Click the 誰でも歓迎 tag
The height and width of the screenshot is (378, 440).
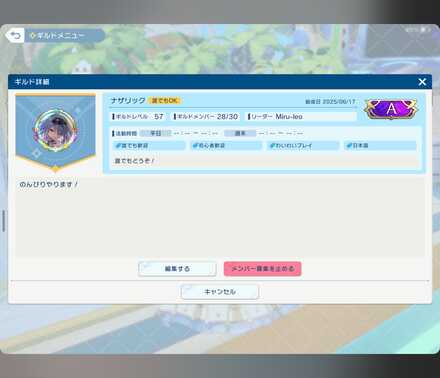[149, 146]
